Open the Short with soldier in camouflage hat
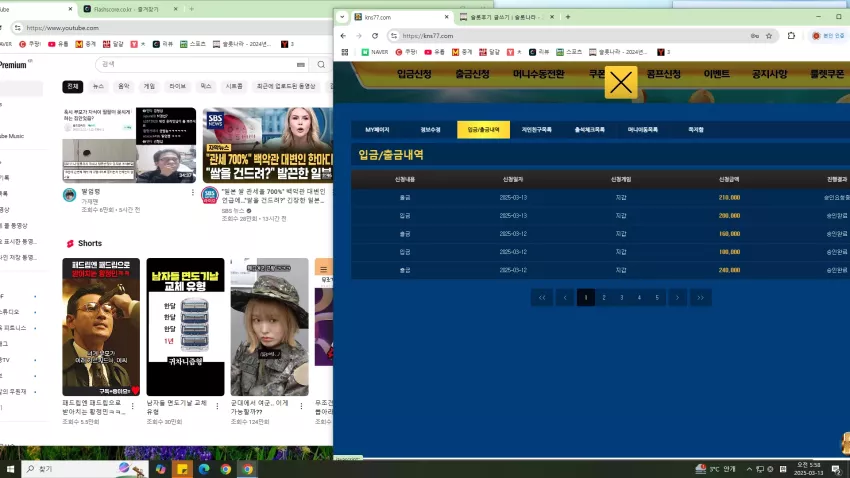 269,327
